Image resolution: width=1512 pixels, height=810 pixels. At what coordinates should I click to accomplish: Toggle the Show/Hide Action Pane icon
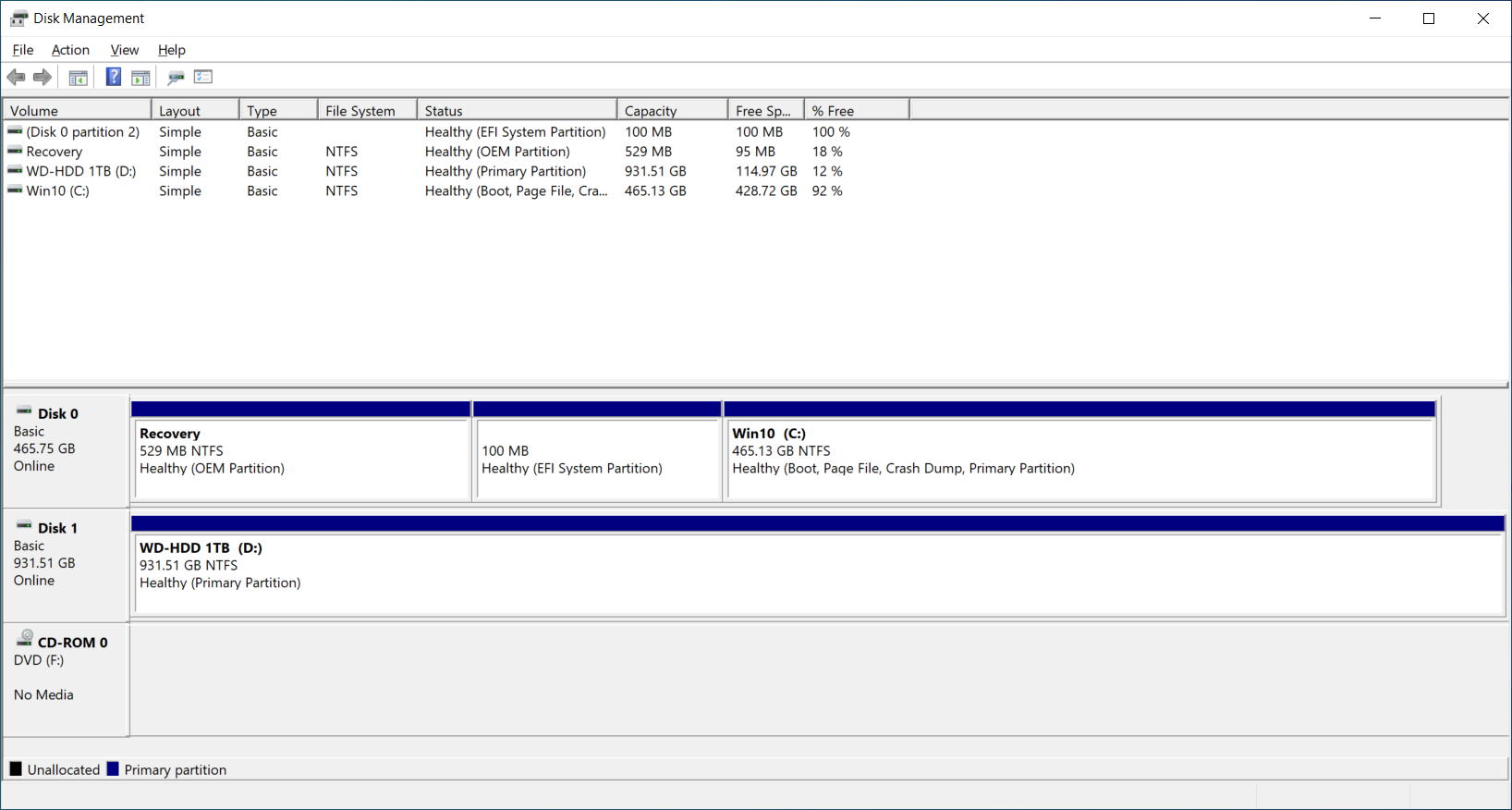[140, 78]
